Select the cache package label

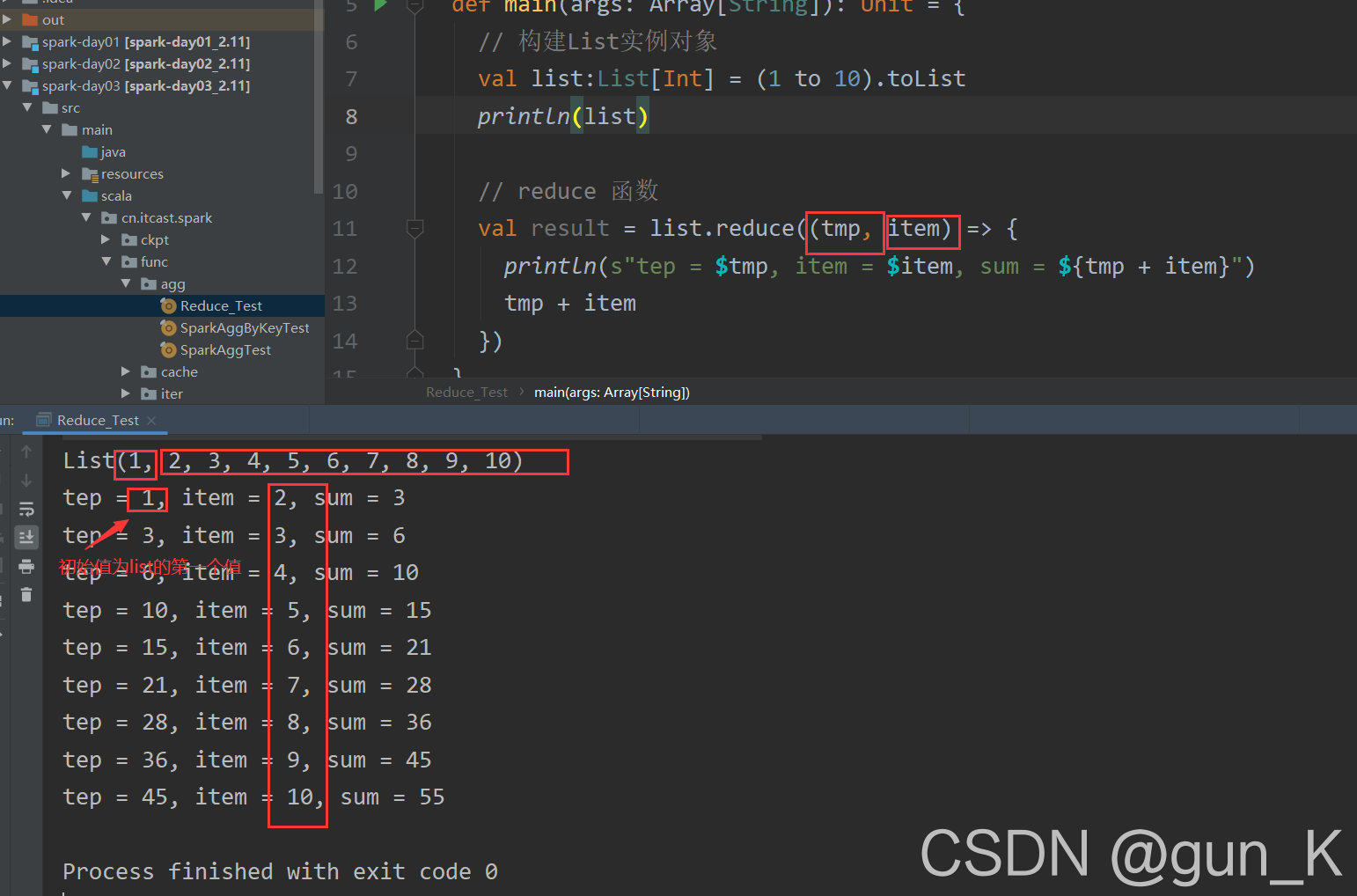click(179, 371)
